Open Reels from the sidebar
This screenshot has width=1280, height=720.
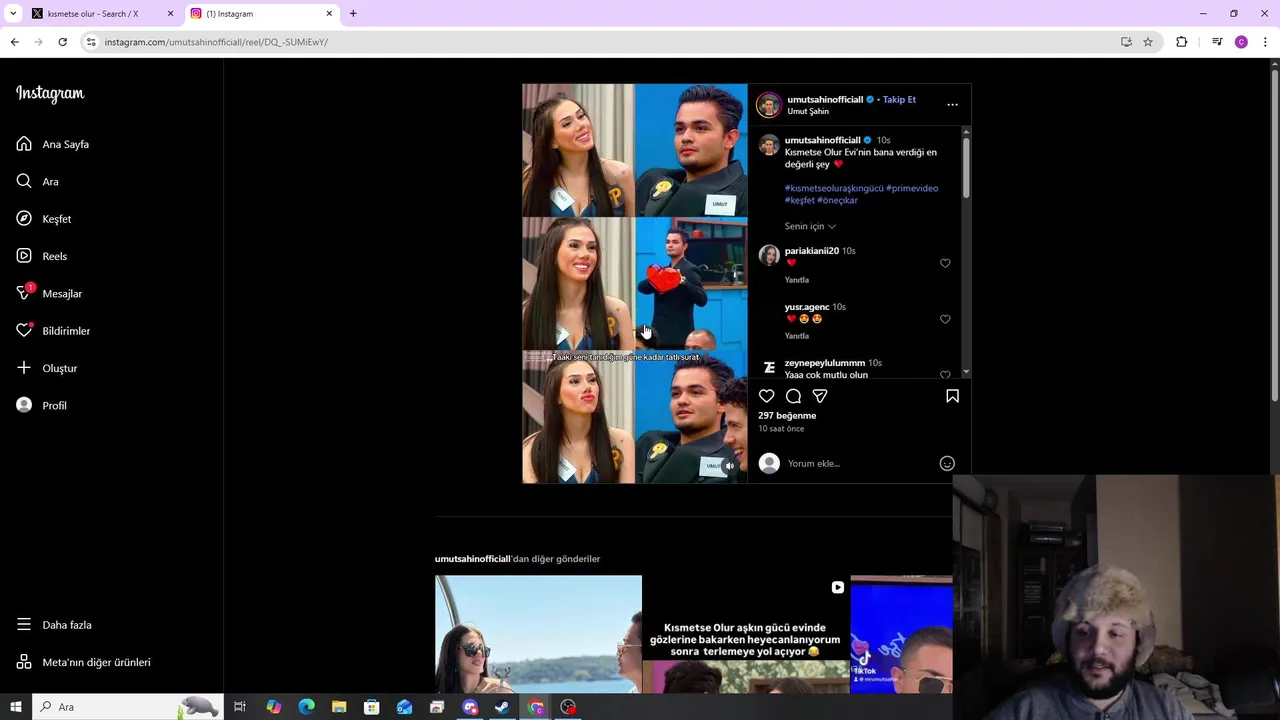42,256
